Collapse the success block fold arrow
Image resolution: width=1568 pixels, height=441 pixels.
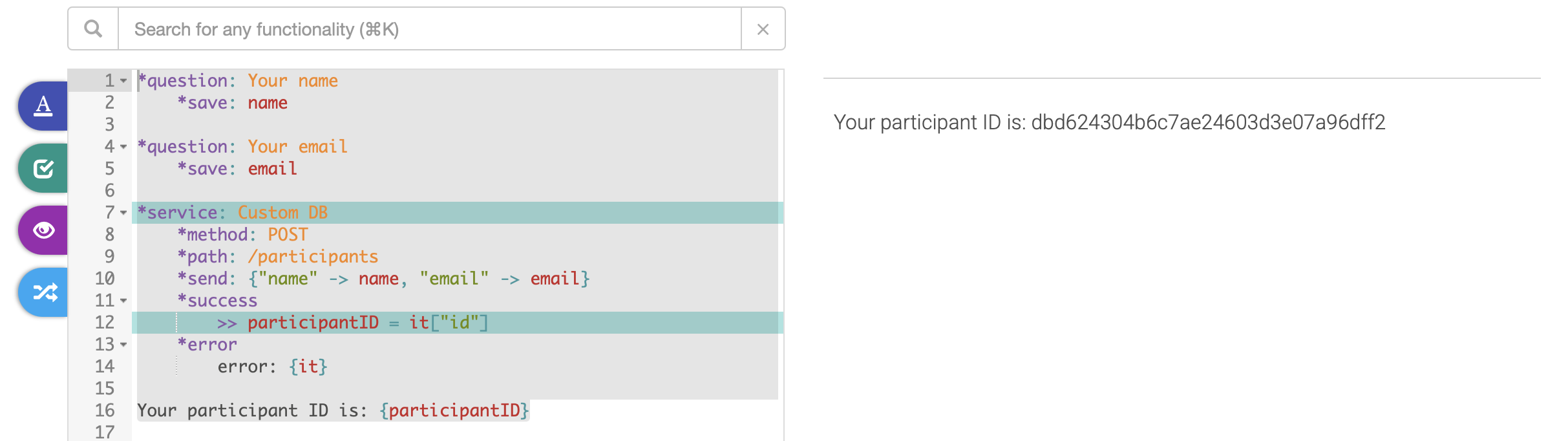coord(123,301)
